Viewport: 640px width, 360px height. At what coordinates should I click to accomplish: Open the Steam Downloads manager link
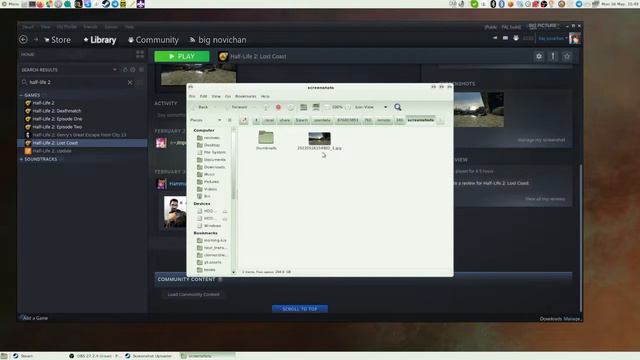pyautogui.click(x=560, y=319)
